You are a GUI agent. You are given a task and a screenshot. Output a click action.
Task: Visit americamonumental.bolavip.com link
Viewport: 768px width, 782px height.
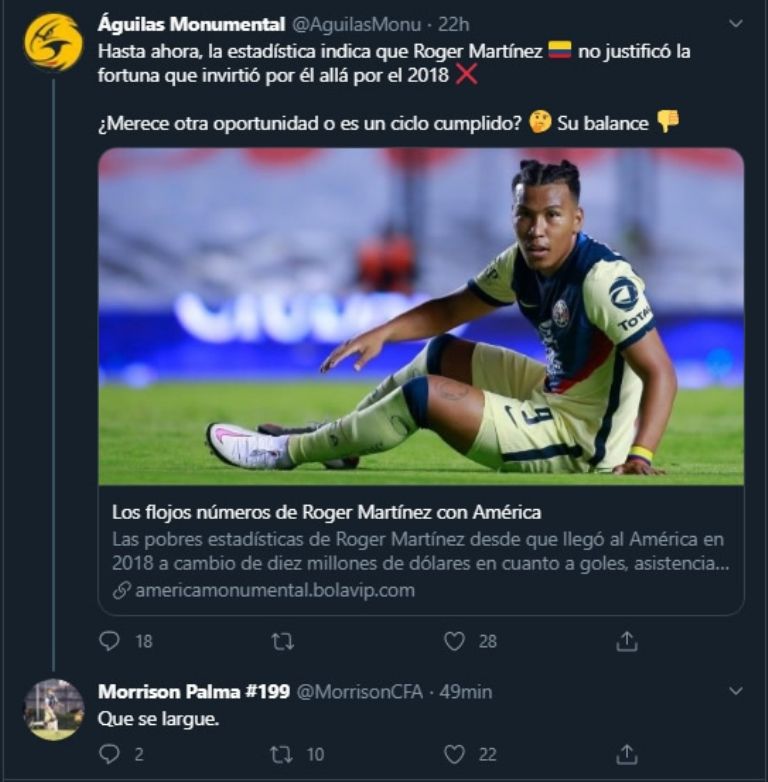tap(274, 590)
